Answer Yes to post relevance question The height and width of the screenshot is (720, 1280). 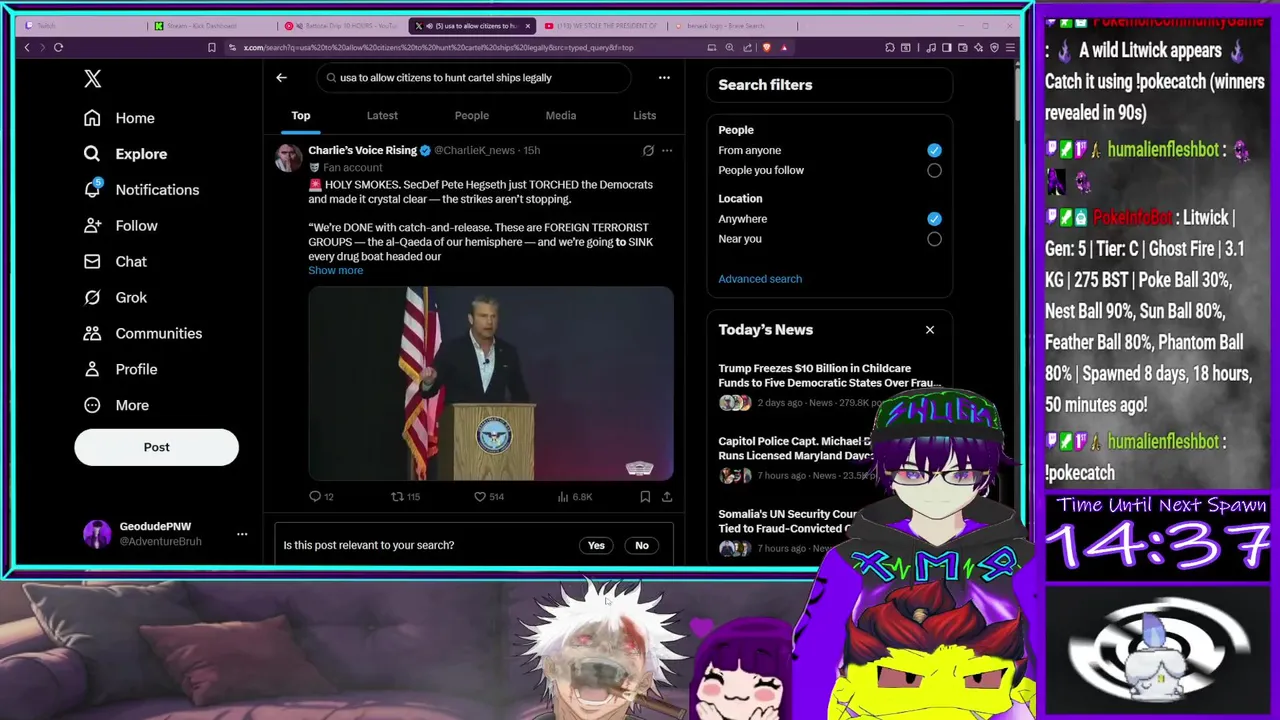coord(596,545)
